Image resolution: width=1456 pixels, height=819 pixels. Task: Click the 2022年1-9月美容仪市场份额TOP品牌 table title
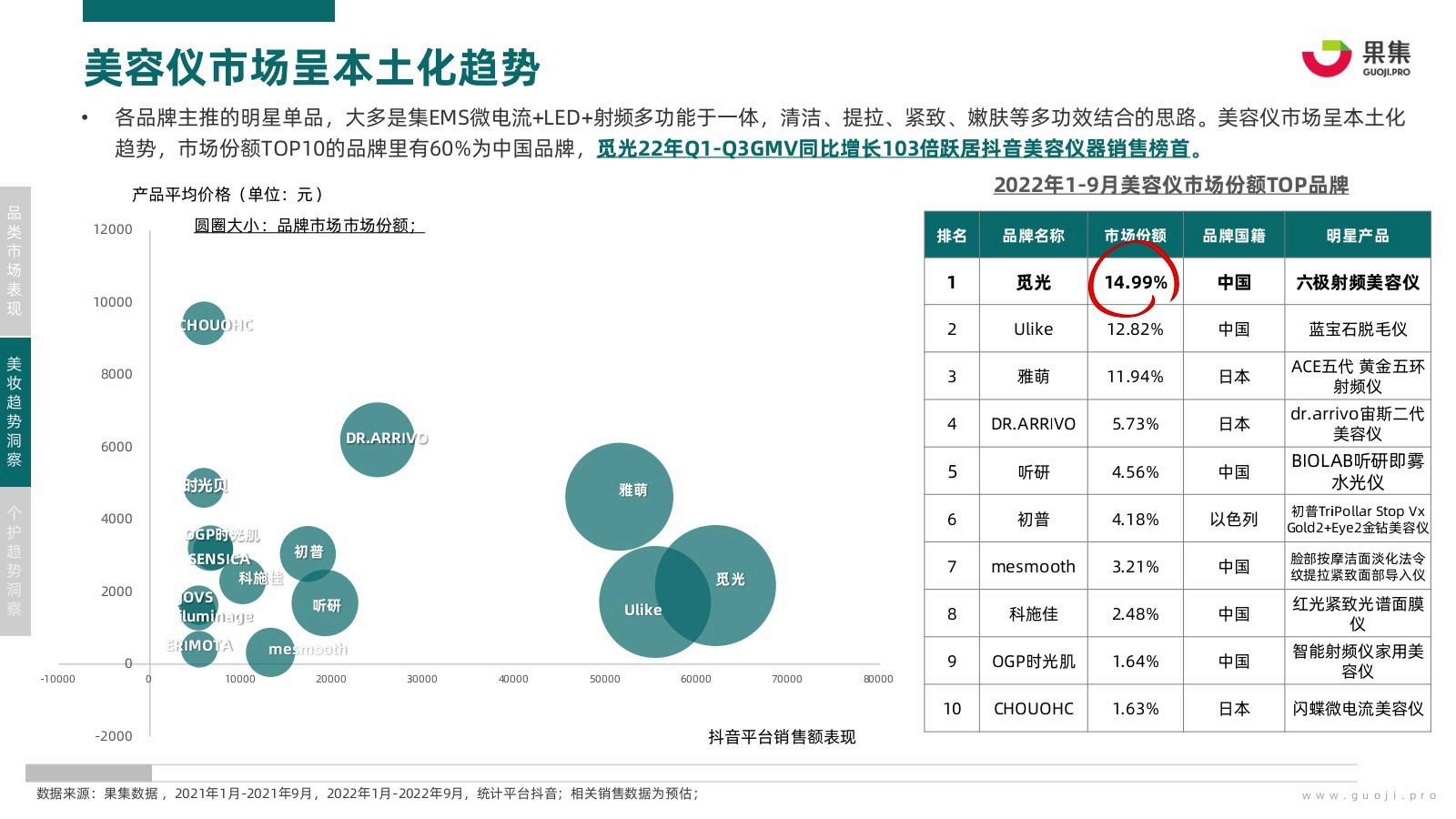tap(1170, 185)
